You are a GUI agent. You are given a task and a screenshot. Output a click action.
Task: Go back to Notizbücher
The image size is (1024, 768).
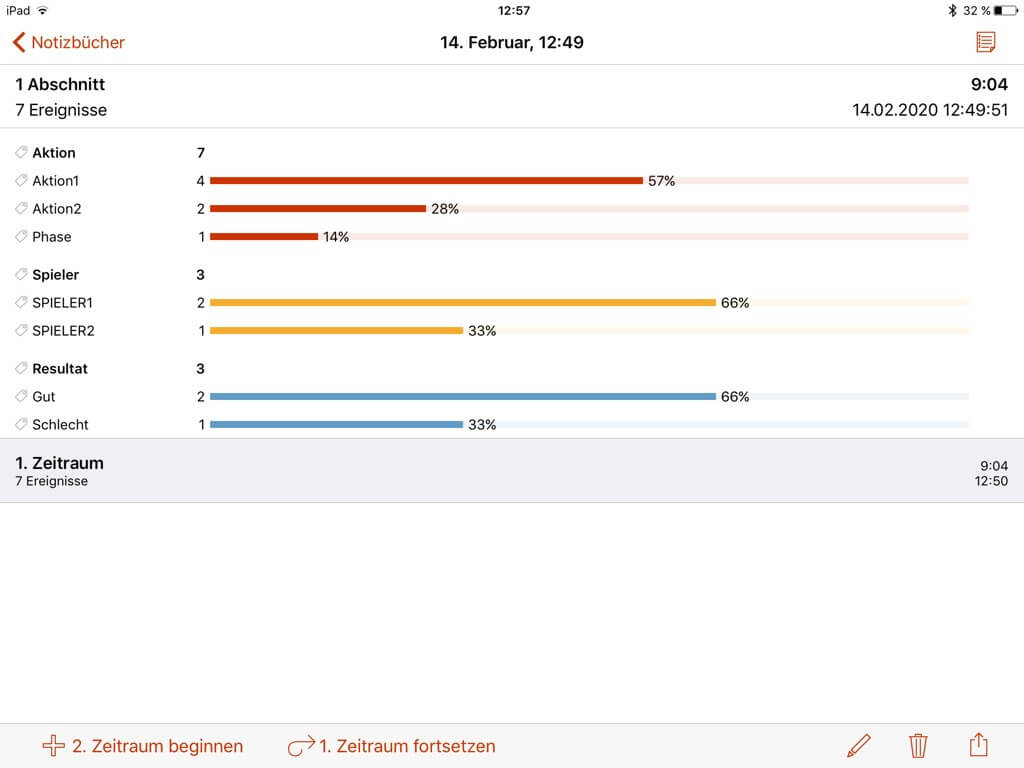tap(69, 42)
